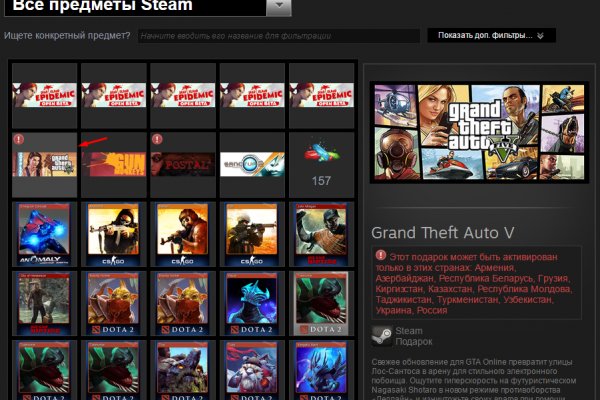Select the Sanctum inventory item
This screenshot has width=600, height=400.
(x=253, y=163)
